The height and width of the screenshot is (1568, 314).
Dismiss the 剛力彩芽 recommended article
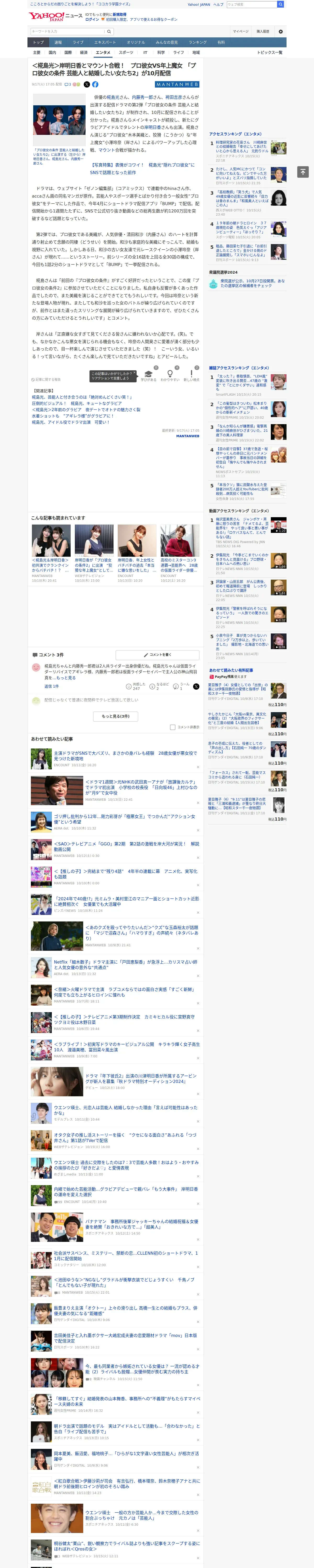point(198,830)
